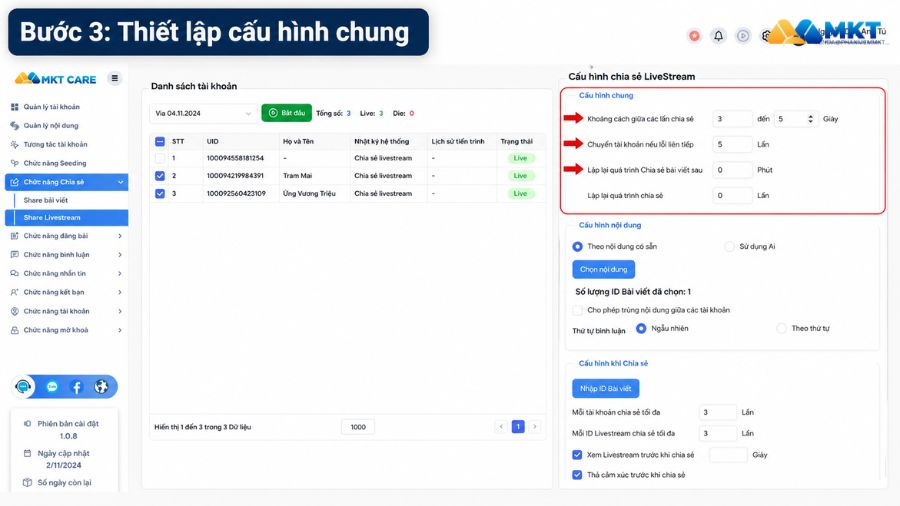Viewport: 900px width, 506px height.
Task: Click the red record icon in header
Action: [x=695, y=36]
